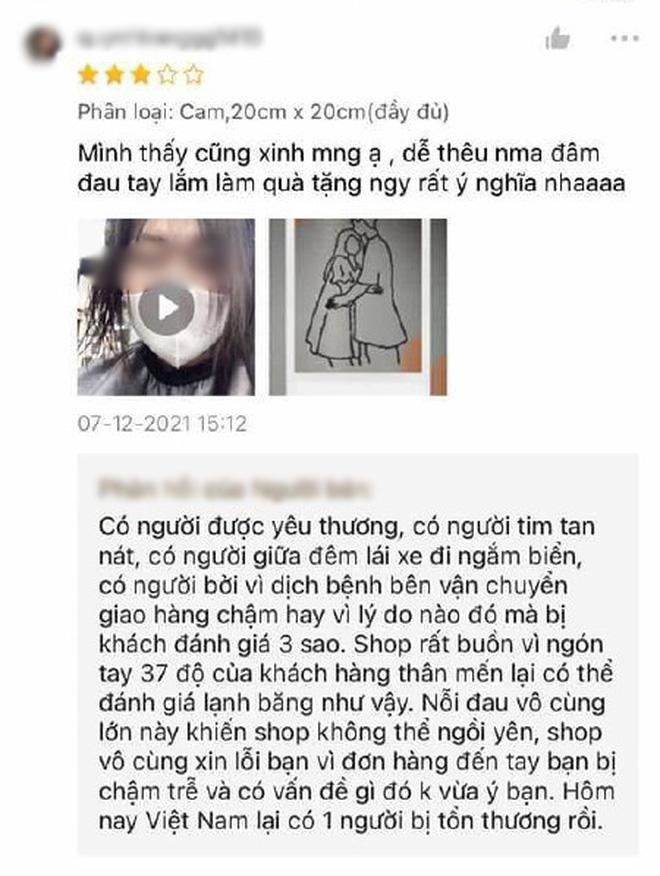Click the first filled yellow star
Viewport: 660px width, 876px height.
pos(88,74)
